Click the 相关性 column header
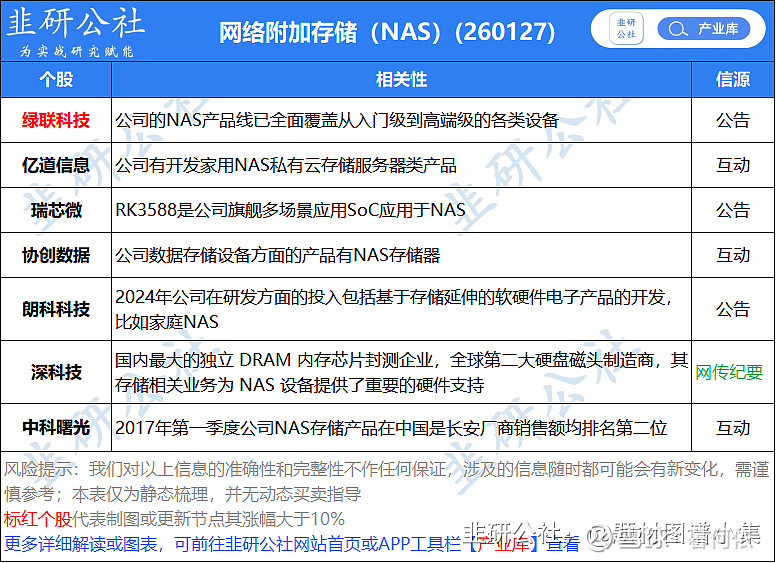The width and height of the screenshot is (776, 563). click(401, 79)
